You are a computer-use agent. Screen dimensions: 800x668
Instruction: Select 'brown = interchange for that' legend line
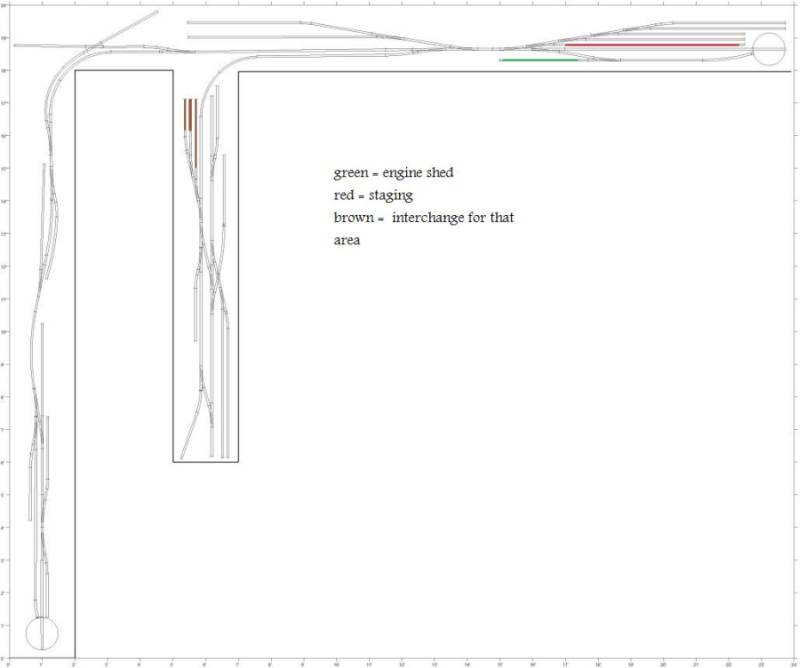click(423, 217)
